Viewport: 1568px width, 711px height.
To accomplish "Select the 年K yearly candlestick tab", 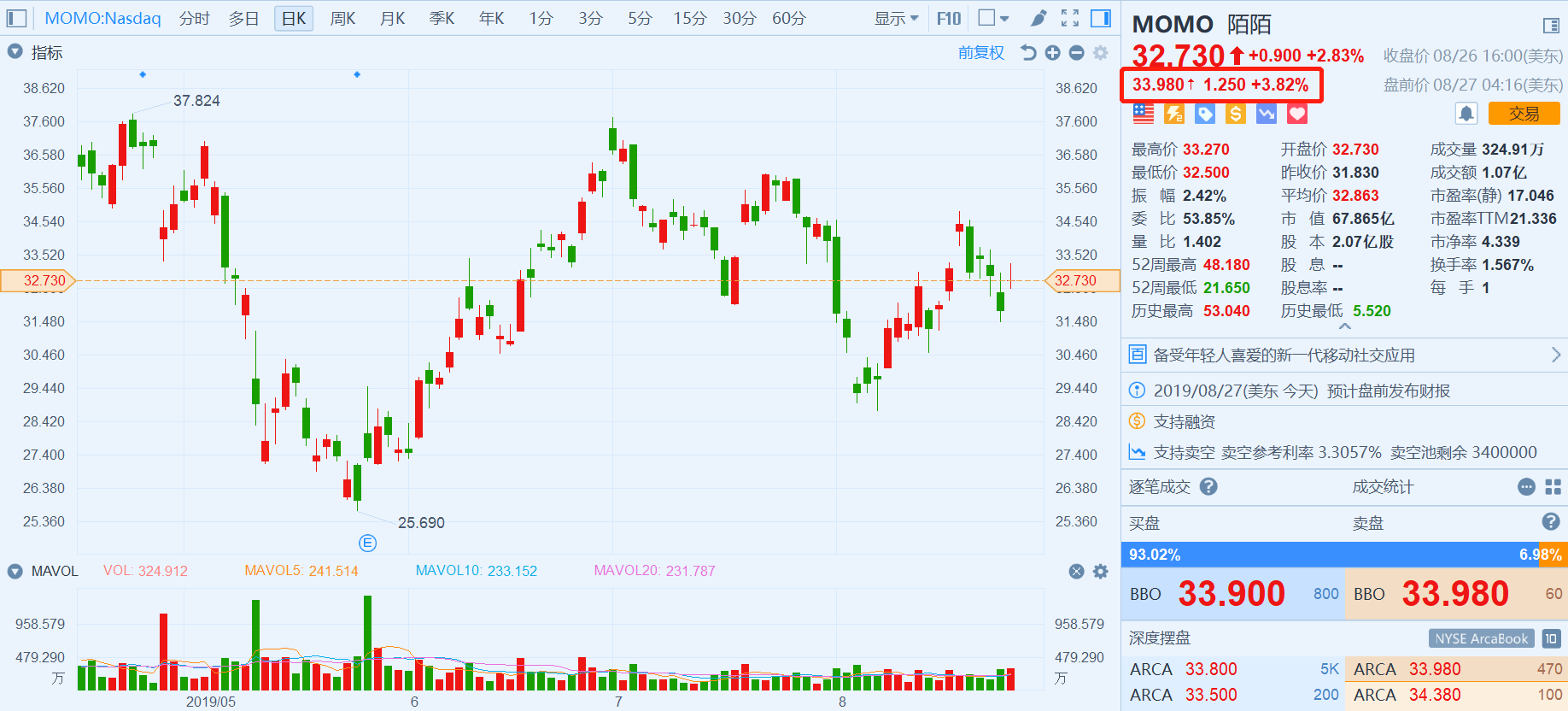I will pyautogui.click(x=491, y=18).
